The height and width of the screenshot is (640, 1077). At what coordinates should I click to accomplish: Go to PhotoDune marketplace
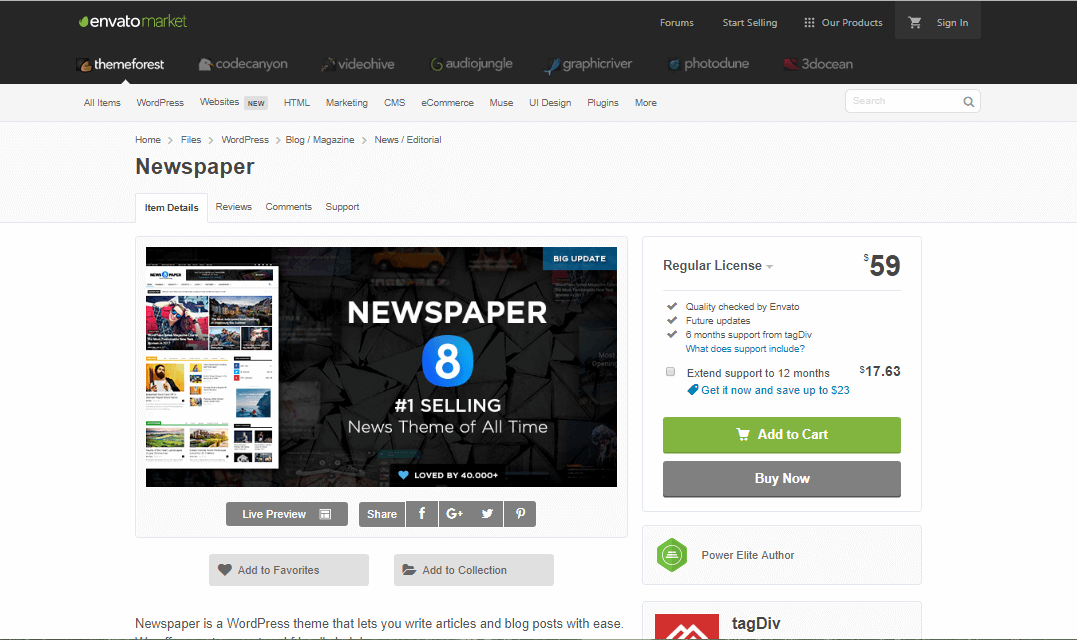coord(709,65)
